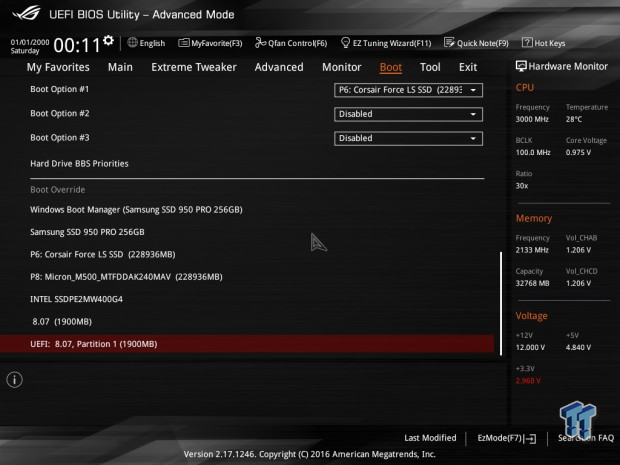This screenshot has height=465, width=620.
Task: Open the Extreme Tweaker tab
Action: pos(194,67)
